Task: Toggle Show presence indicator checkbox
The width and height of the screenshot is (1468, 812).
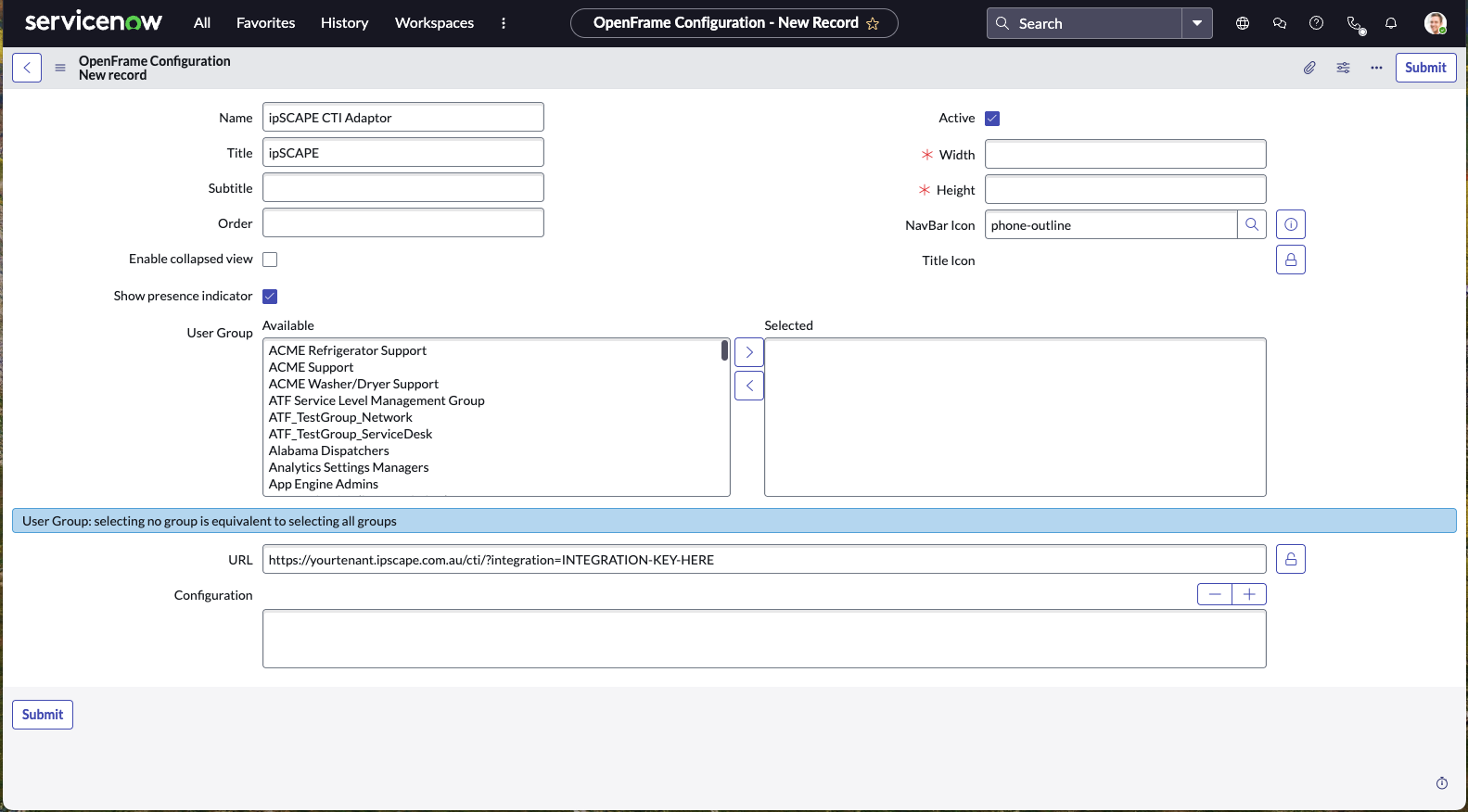Action: pos(270,297)
